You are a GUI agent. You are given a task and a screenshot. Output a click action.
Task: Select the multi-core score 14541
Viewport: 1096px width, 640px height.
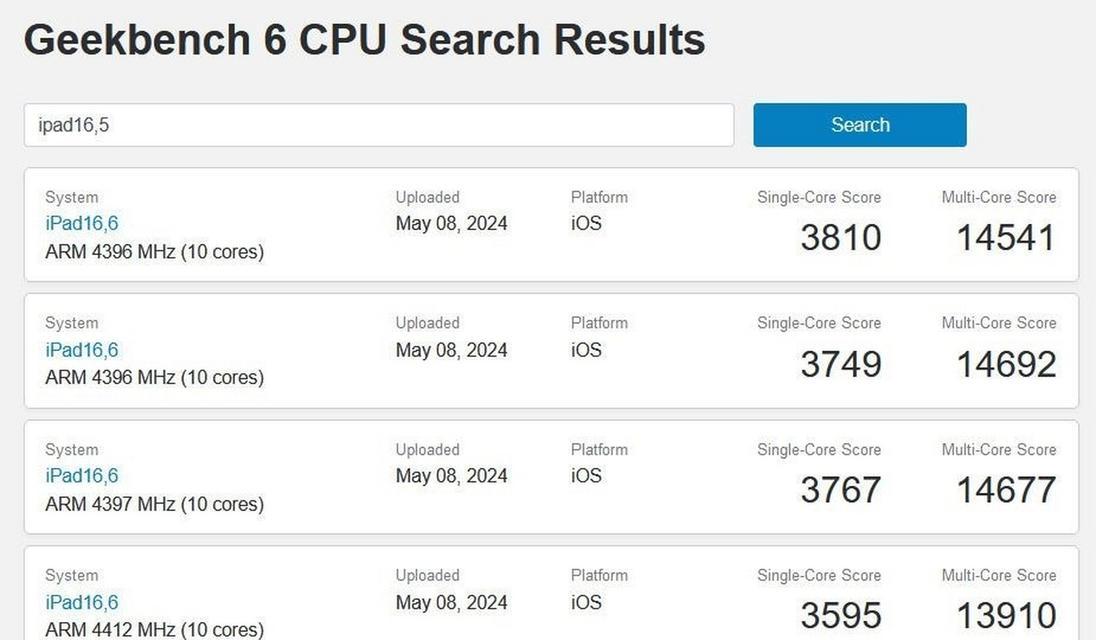[1006, 238]
